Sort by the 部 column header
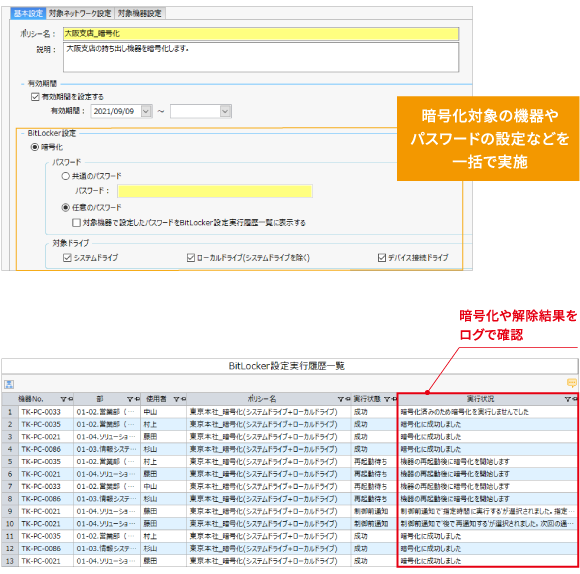This screenshot has width=580, height=574. click(100, 399)
